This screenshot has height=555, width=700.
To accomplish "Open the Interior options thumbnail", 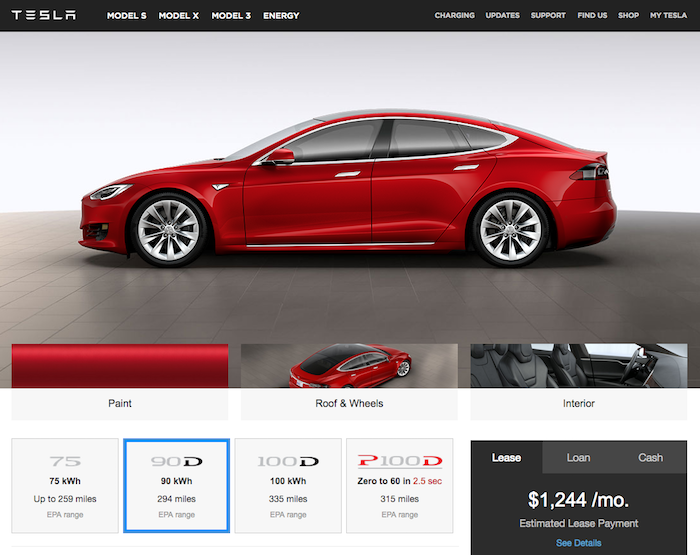I will (x=578, y=380).
